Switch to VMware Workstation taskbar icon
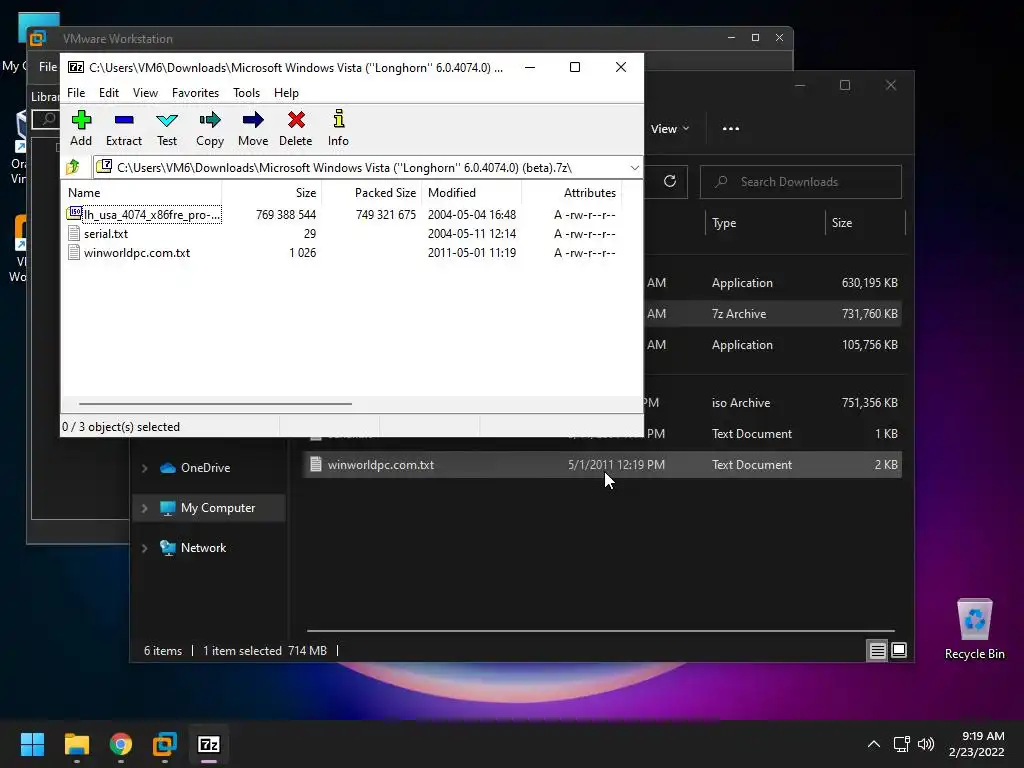 pos(165,744)
